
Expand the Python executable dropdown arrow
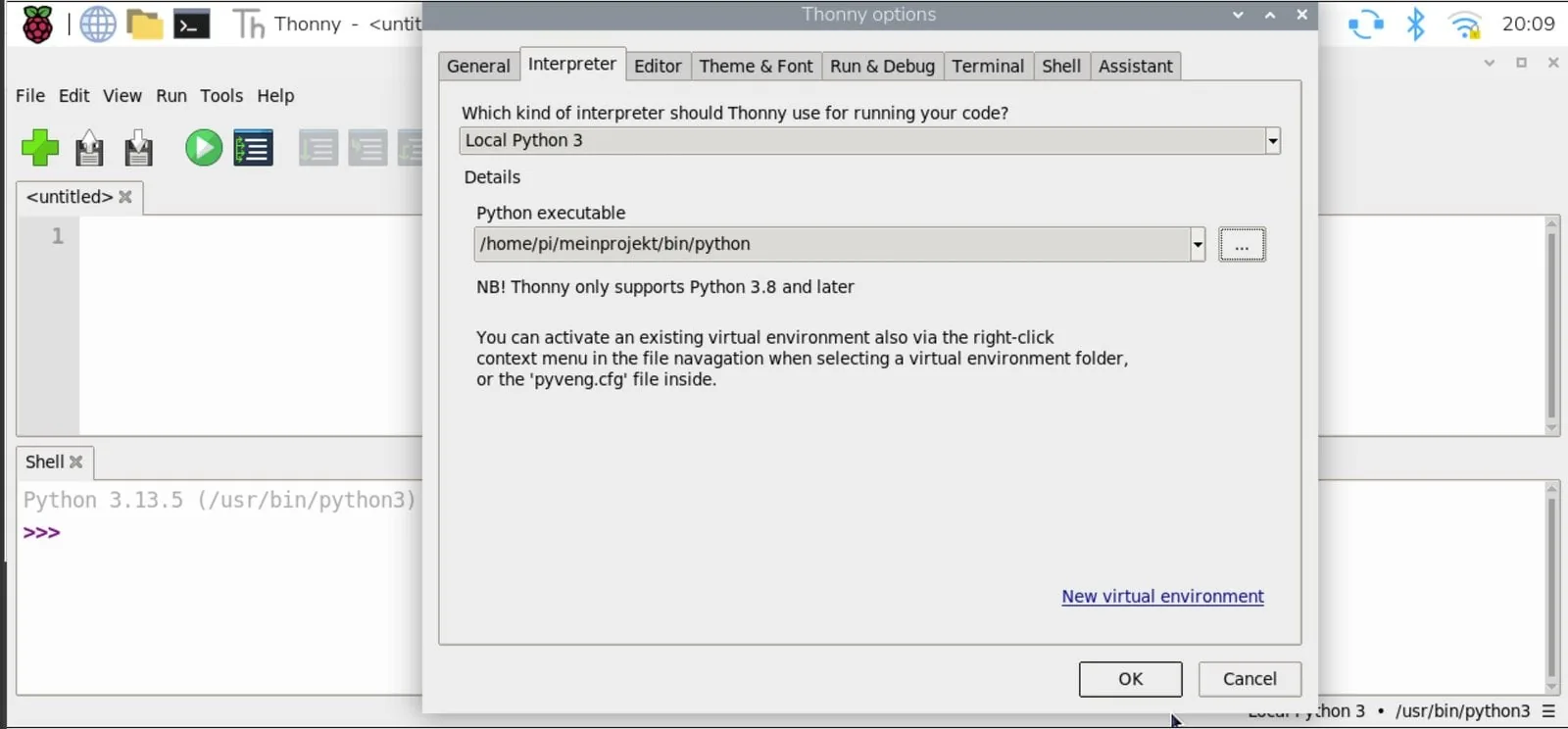click(1197, 245)
